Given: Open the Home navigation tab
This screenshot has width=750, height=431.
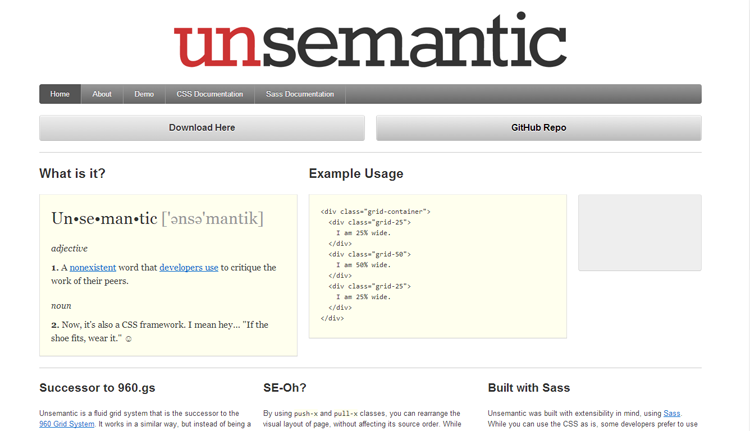Looking at the screenshot, I should point(60,94).
